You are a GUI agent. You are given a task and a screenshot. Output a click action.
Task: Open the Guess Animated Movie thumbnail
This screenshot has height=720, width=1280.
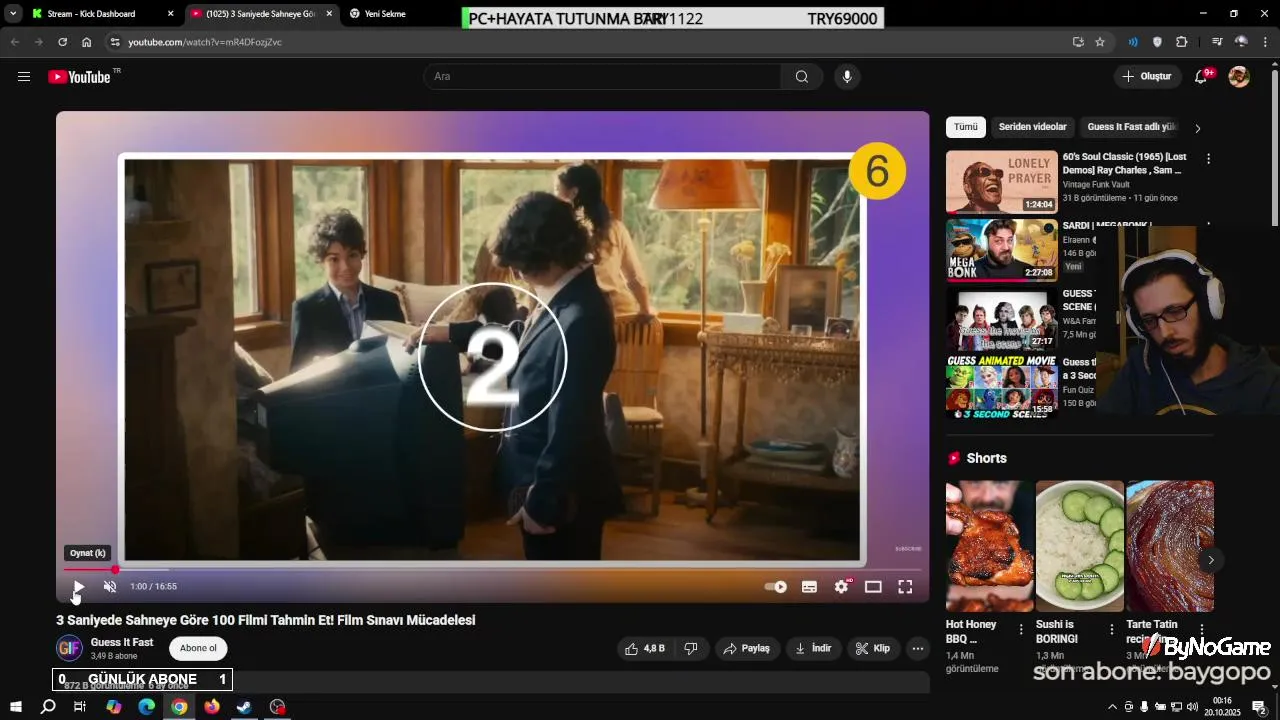(1002, 386)
